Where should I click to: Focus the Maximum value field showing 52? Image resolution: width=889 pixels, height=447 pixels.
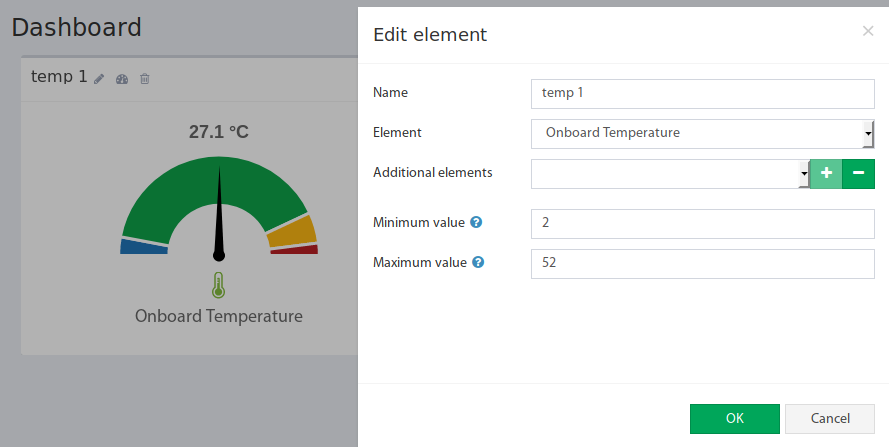(x=702, y=264)
